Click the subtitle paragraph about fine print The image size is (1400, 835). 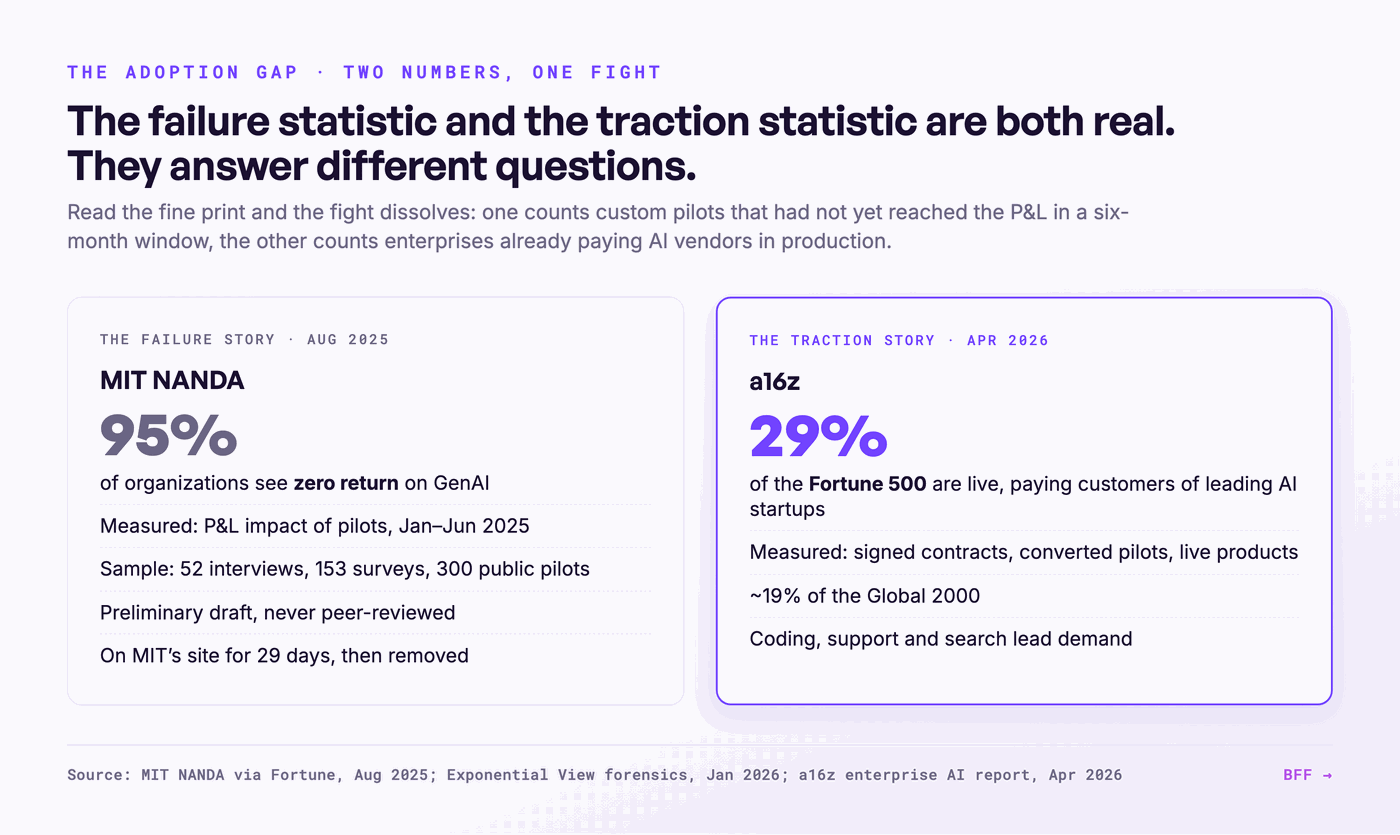pyautogui.click(x=598, y=227)
